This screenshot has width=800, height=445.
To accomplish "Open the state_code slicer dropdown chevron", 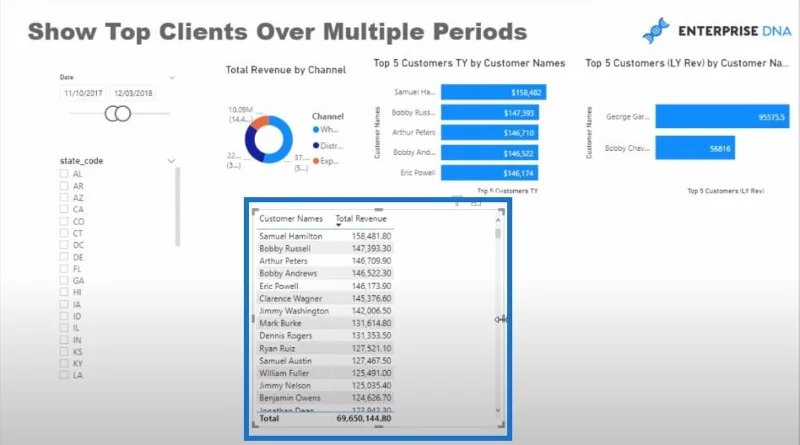I will pyautogui.click(x=171, y=161).
